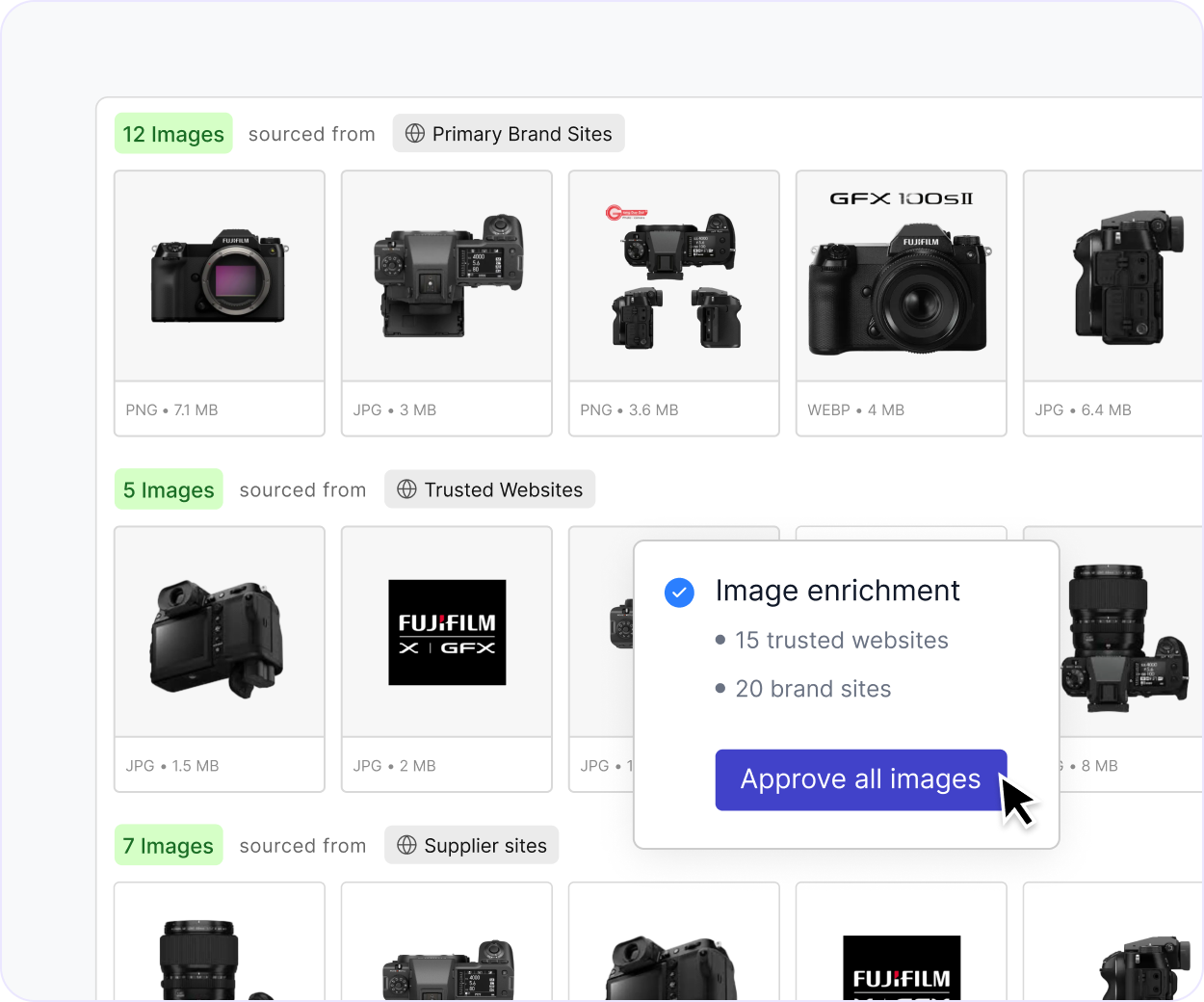Open the Supplier sites top-view camera thumbnail

point(447,942)
